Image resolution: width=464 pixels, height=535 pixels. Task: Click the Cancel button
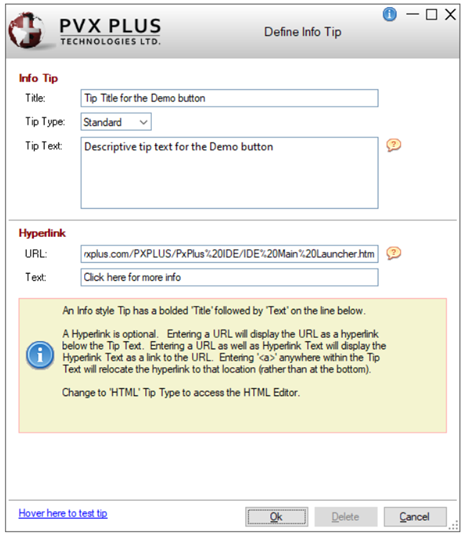tap(415, 517)
